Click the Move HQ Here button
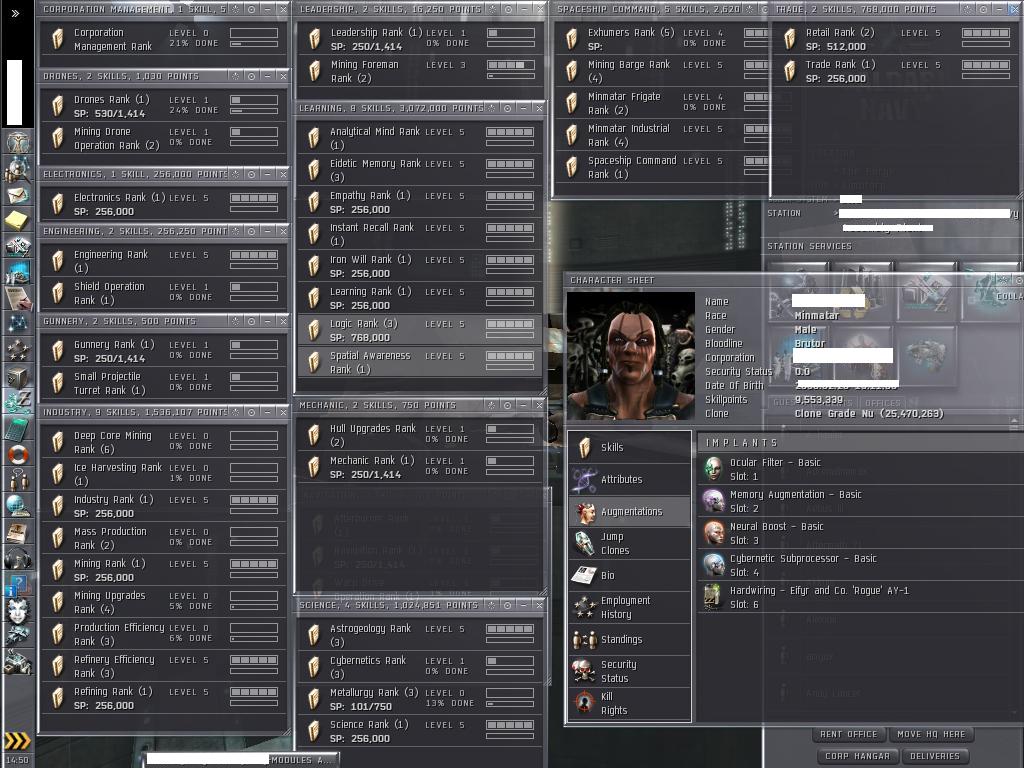The height and width of the screenshot is (768, 1024). (931, 734)
